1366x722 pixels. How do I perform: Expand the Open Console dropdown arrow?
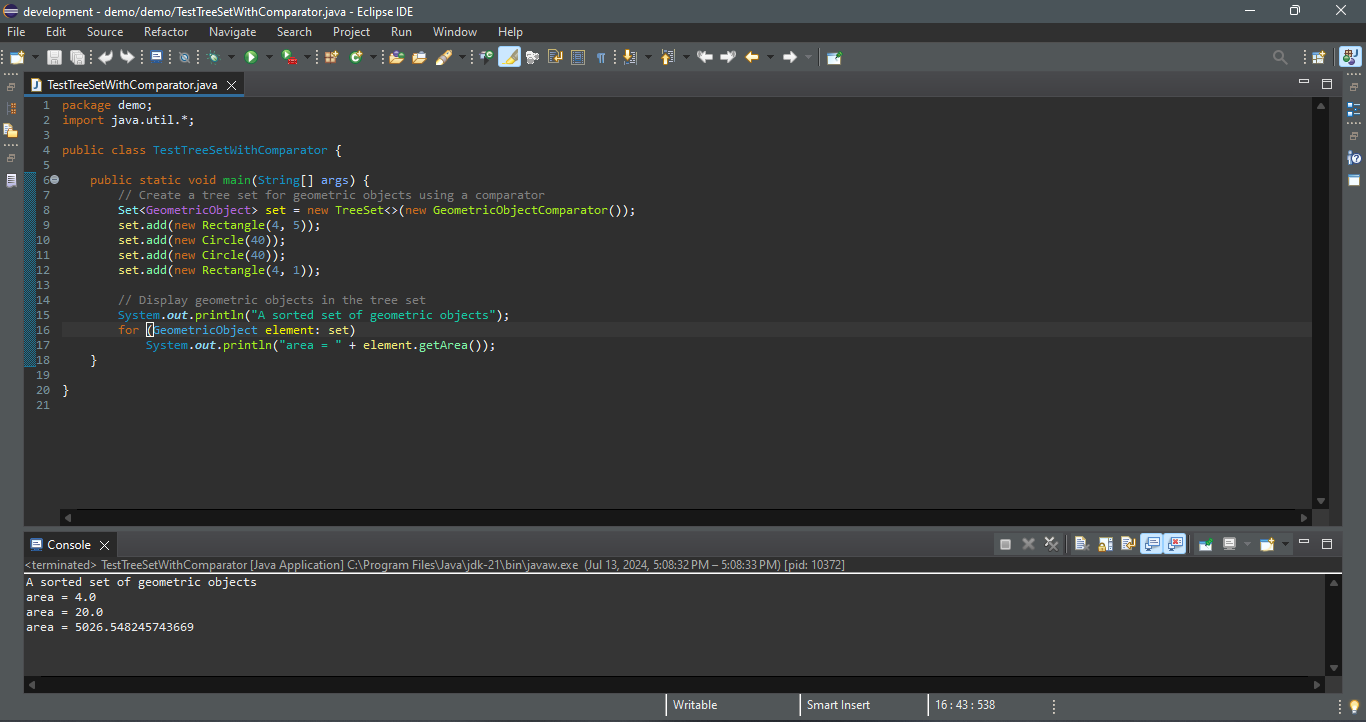pos(1285,544)
